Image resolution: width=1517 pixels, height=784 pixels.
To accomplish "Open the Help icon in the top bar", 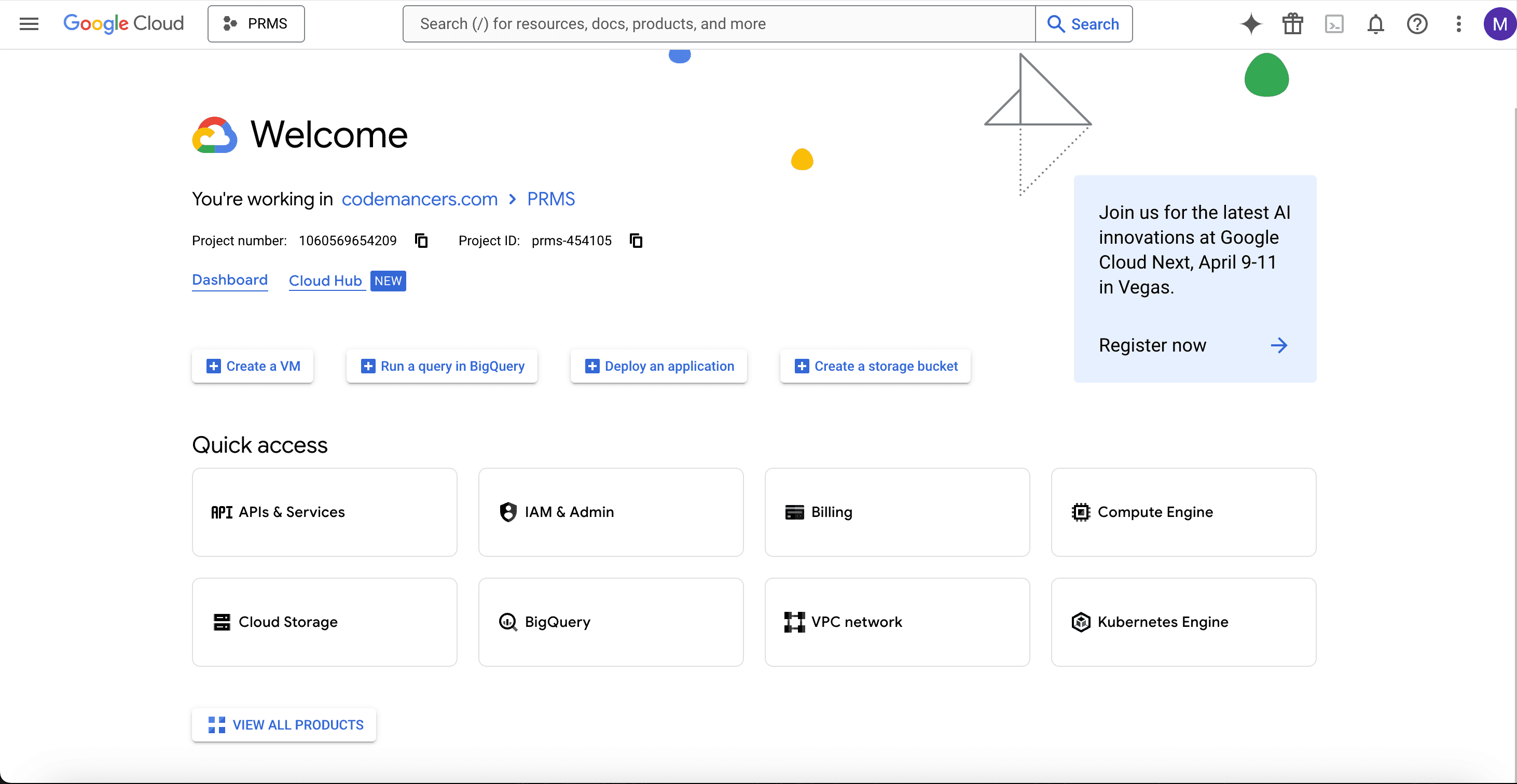I will [1417, 23].
